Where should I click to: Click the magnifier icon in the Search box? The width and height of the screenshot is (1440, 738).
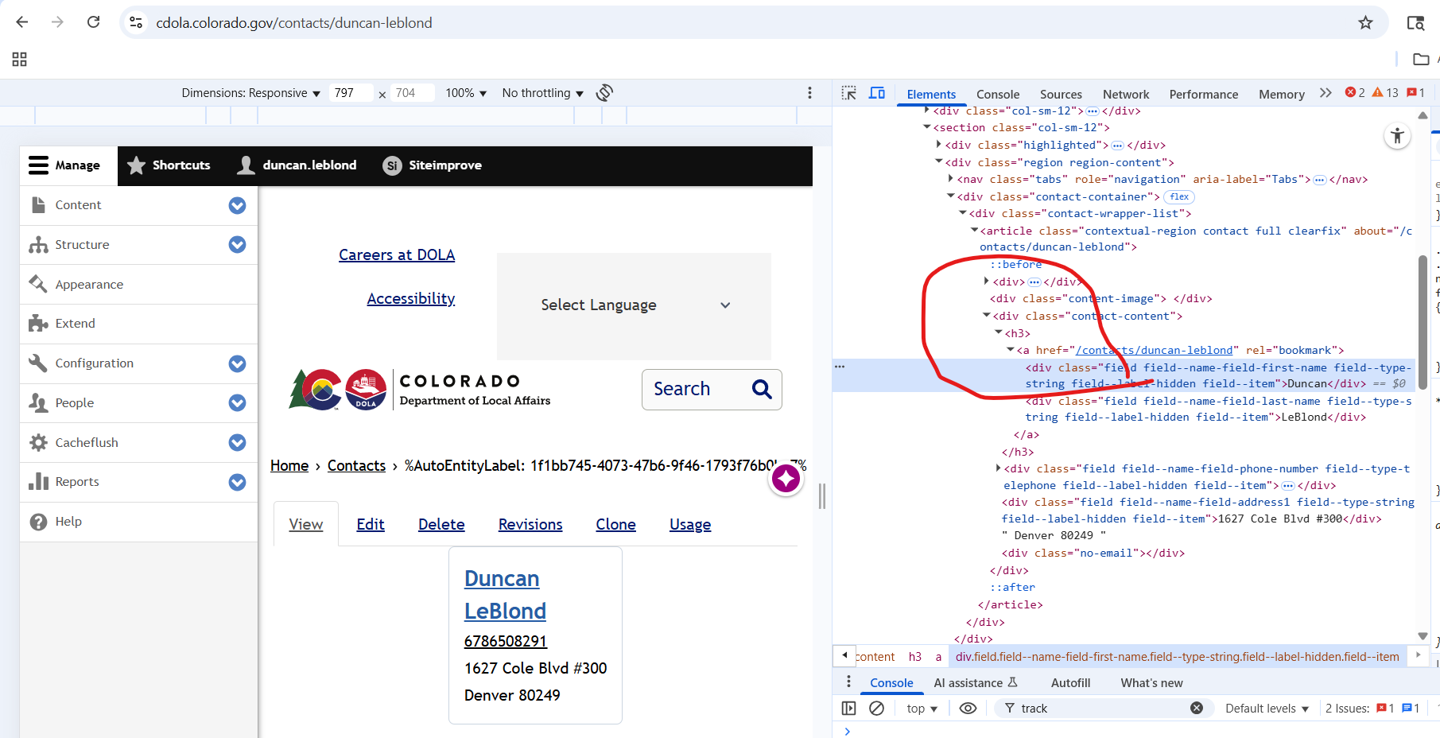[762, 389]
